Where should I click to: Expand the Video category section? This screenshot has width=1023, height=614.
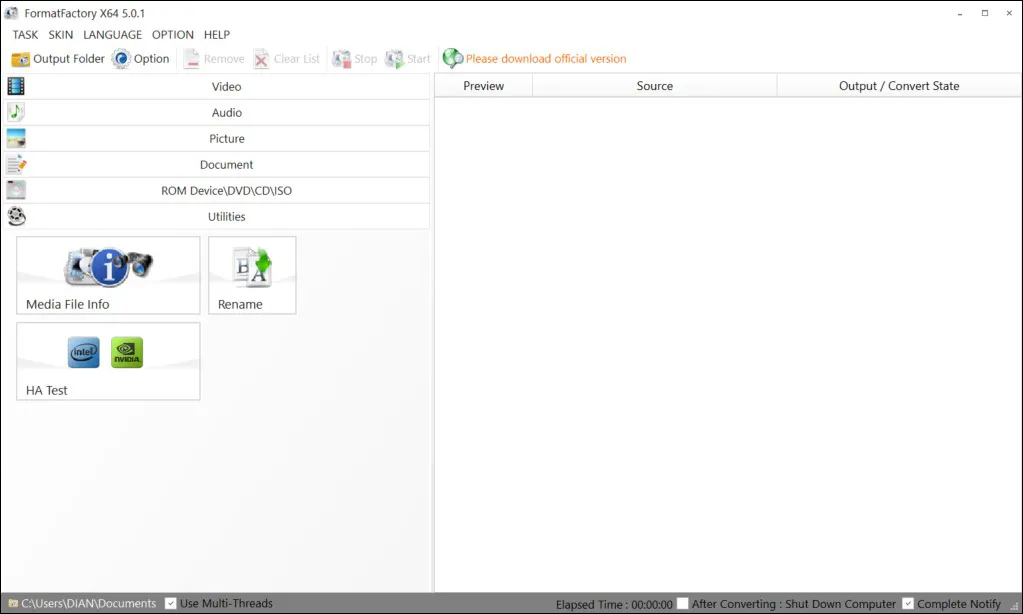pos(226,87)
